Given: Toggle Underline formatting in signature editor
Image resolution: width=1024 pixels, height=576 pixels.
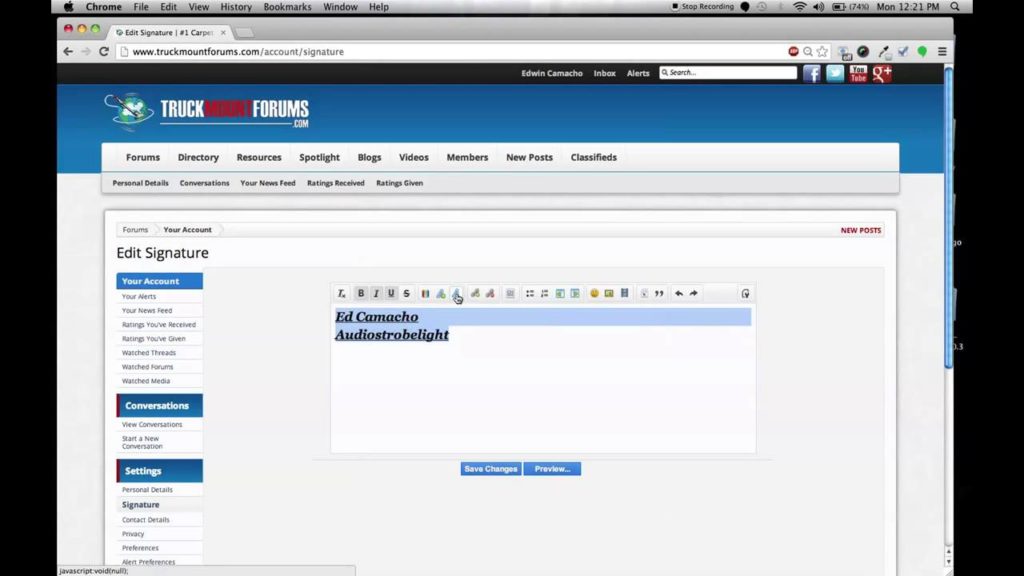Looking at the screenshot, I should click(x=391, y=294).
